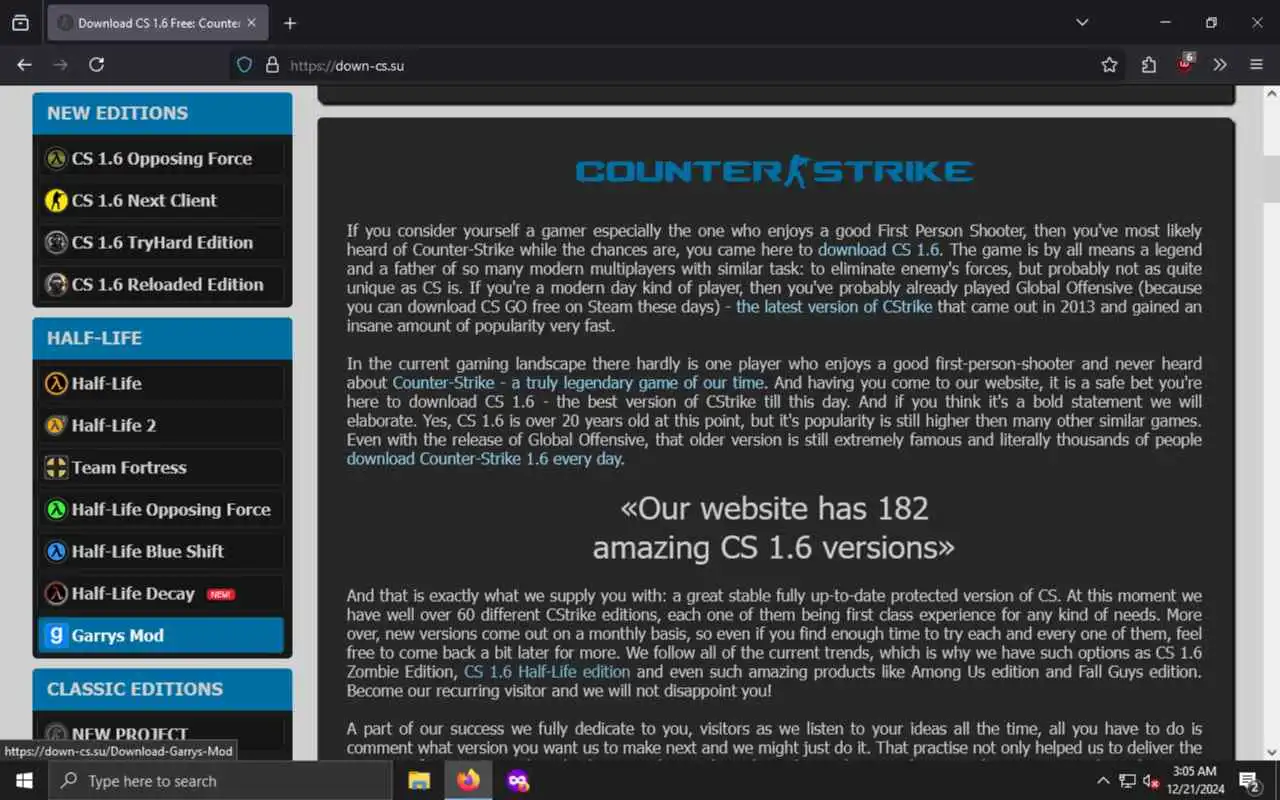
Task: Click the taskbar search box
Action: tap(220, 781)
